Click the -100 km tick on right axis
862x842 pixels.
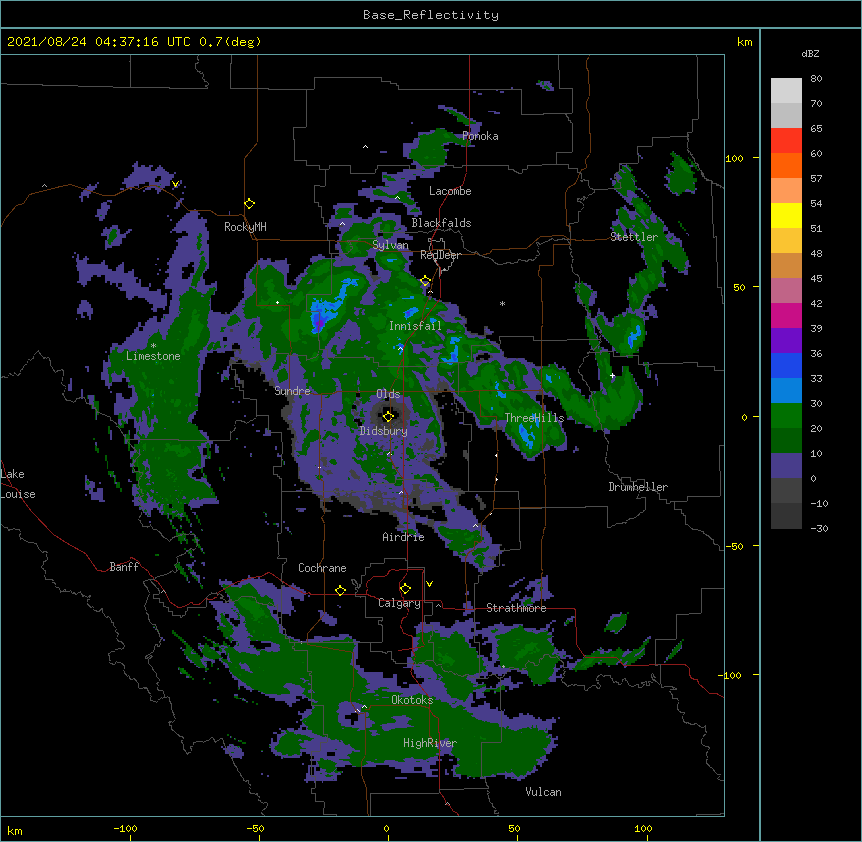(x=731, y=675)
